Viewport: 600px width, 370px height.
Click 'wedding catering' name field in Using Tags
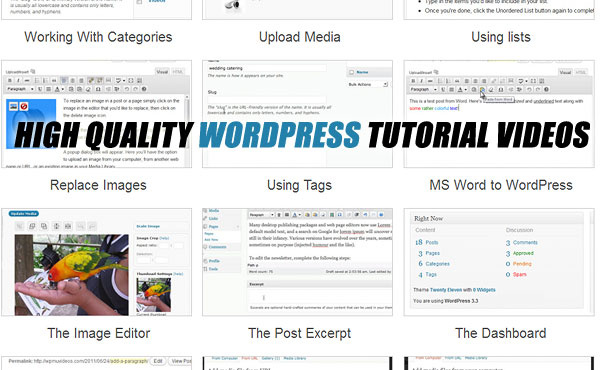(267, 68)
